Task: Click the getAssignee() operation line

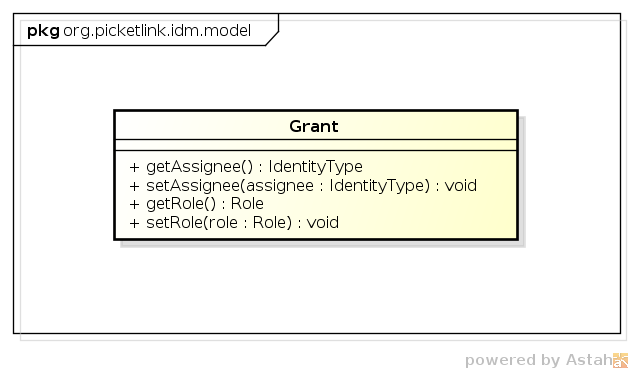Action: point(246,167)
